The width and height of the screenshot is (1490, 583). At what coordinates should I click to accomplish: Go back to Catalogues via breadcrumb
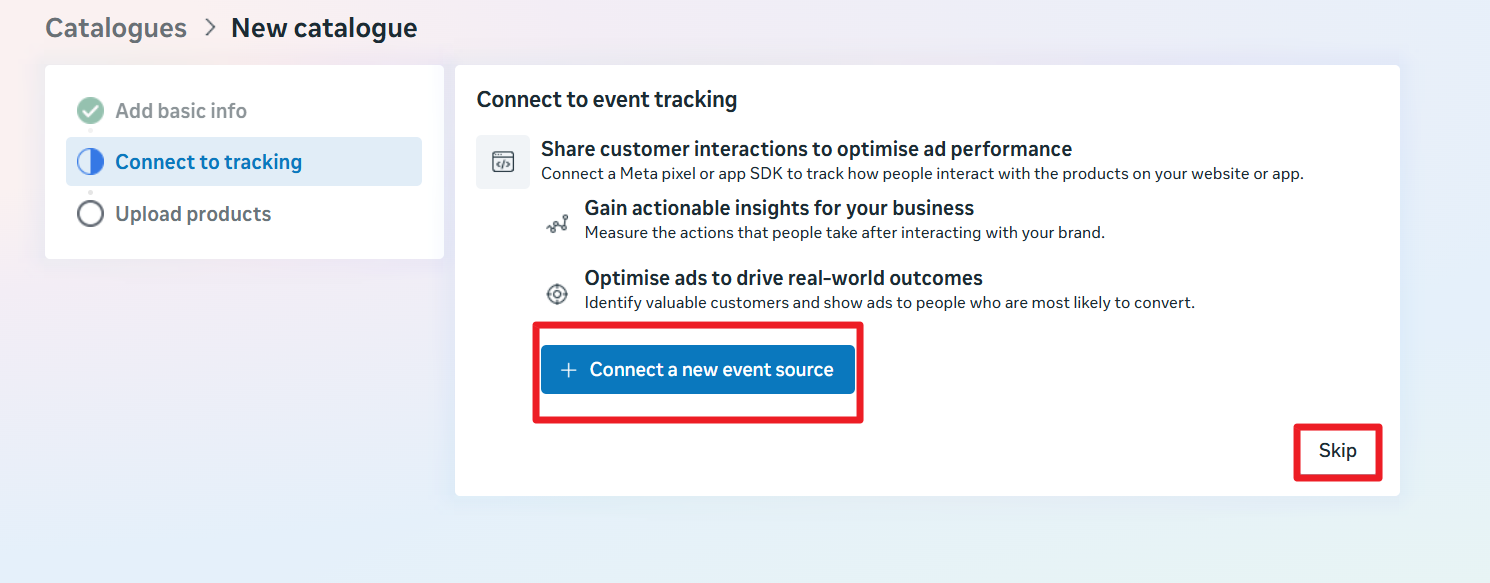[116, 28]
